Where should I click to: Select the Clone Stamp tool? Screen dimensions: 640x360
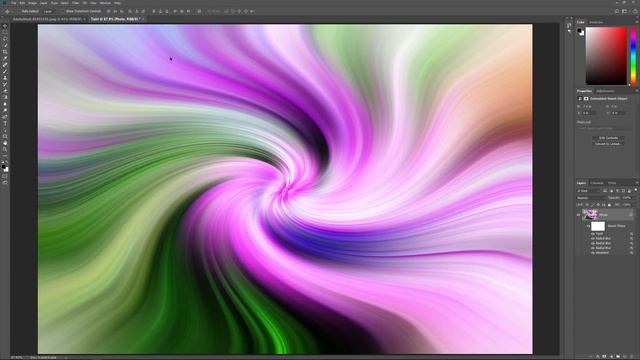[x=5, y=78]
